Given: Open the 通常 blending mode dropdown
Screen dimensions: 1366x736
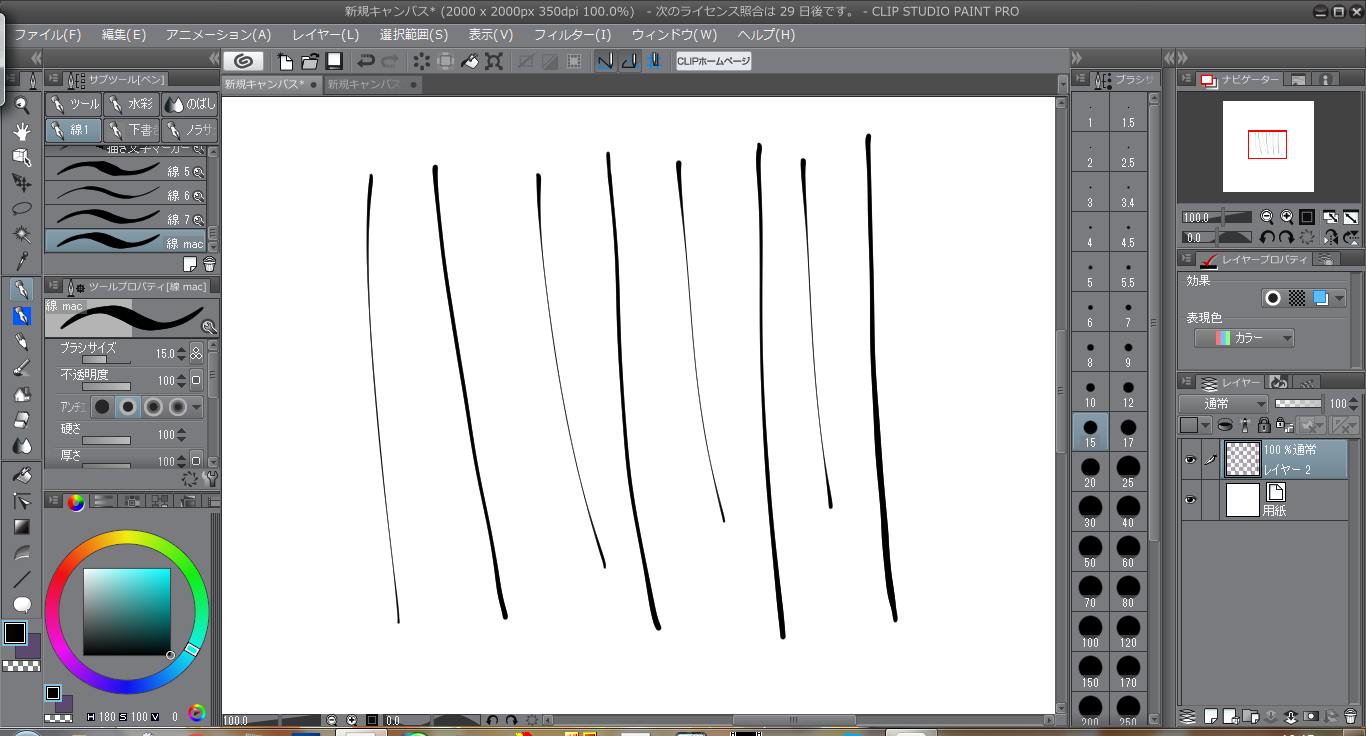Looking at the screenshot, I should (1223, 404).
